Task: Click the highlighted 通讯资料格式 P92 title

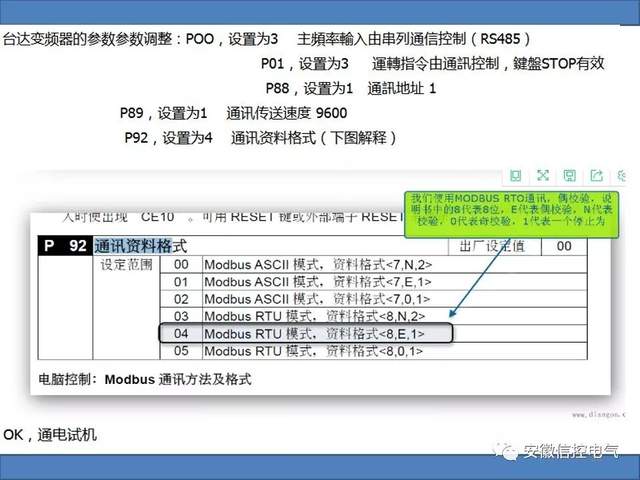Action: point(140,246)
